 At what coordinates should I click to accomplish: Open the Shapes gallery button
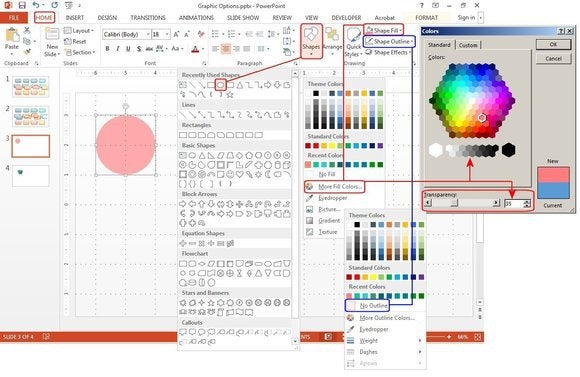click(x=311, y=41)
